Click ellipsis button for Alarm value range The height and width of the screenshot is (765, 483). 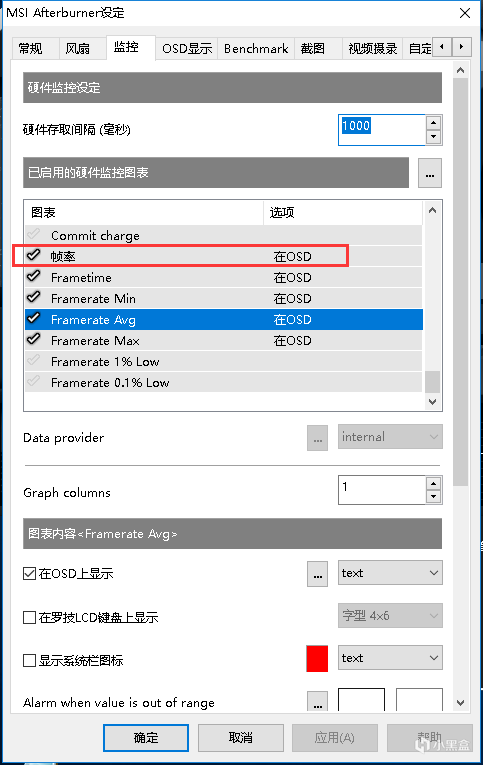317,701
